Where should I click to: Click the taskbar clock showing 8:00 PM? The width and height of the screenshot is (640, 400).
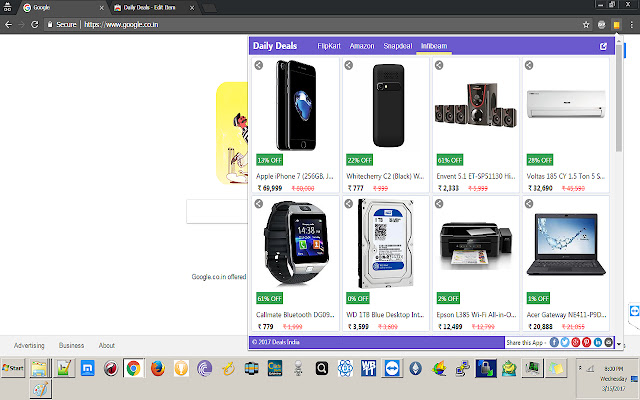click(614, 369)
